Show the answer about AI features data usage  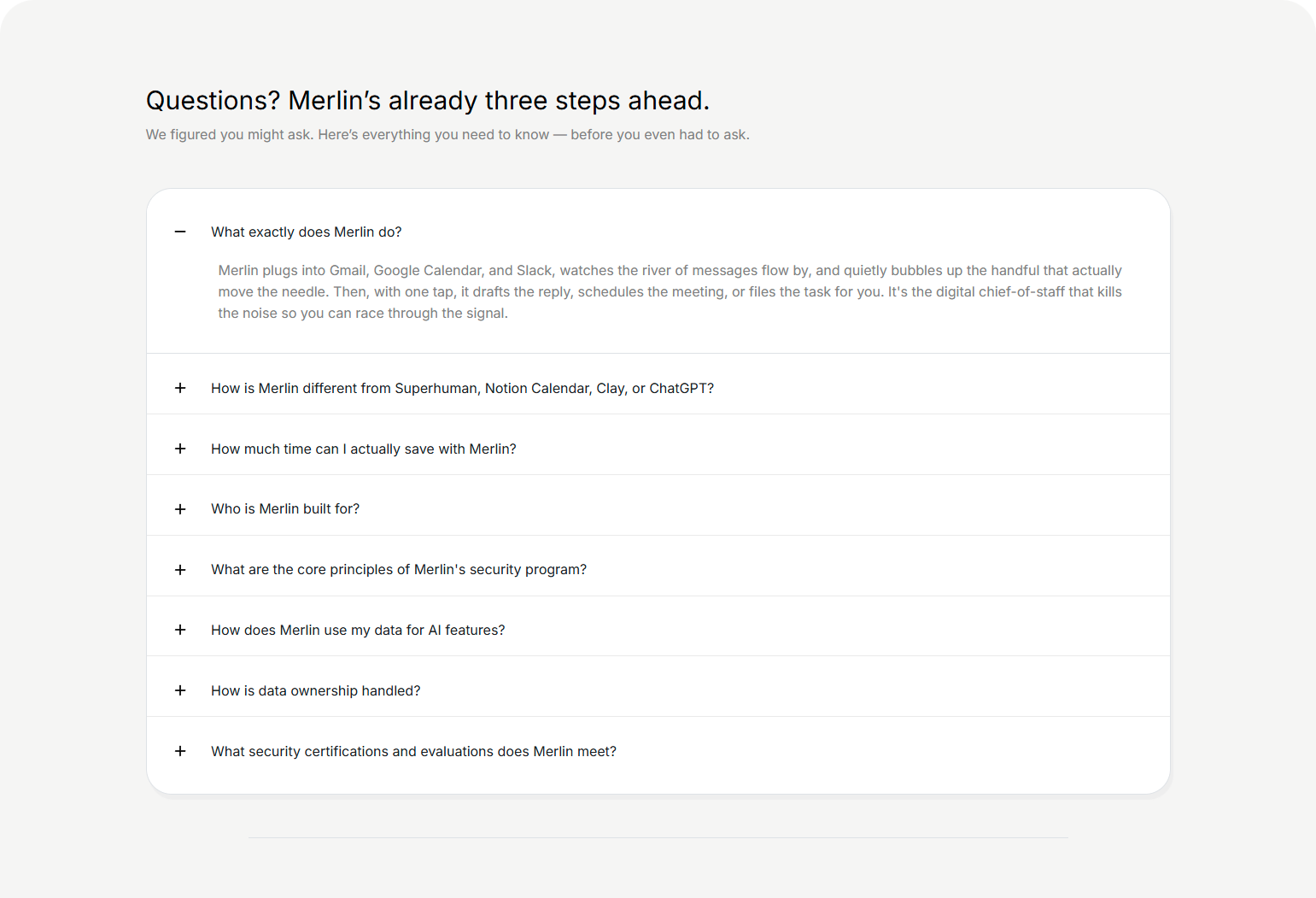[358, 630]
